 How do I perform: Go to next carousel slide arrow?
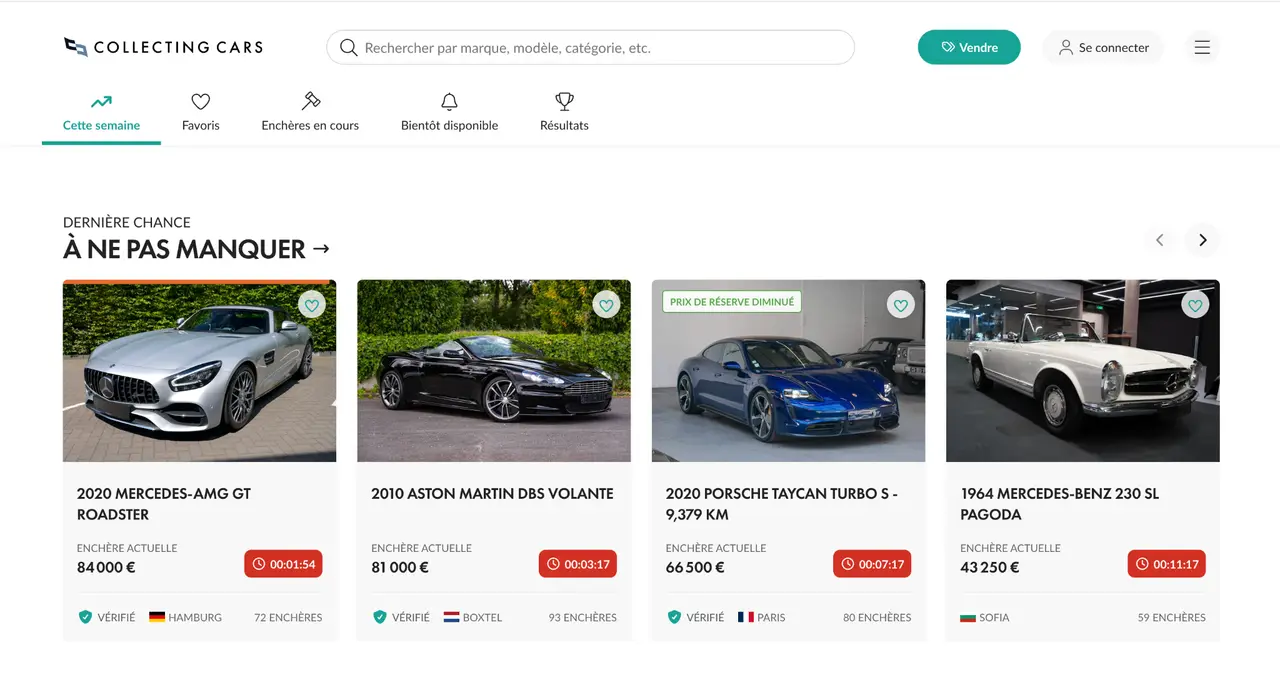coord(1203,240)
